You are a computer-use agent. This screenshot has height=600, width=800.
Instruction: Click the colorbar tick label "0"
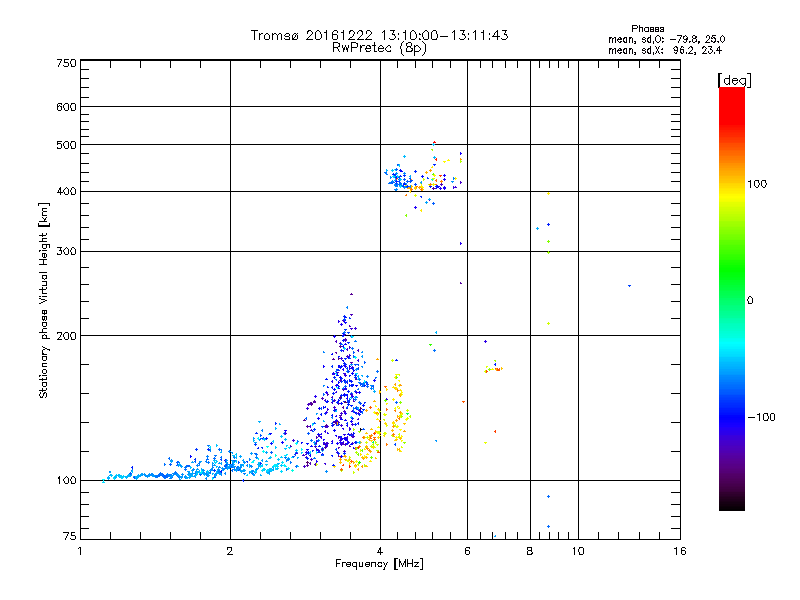click(x=750, y=301)
